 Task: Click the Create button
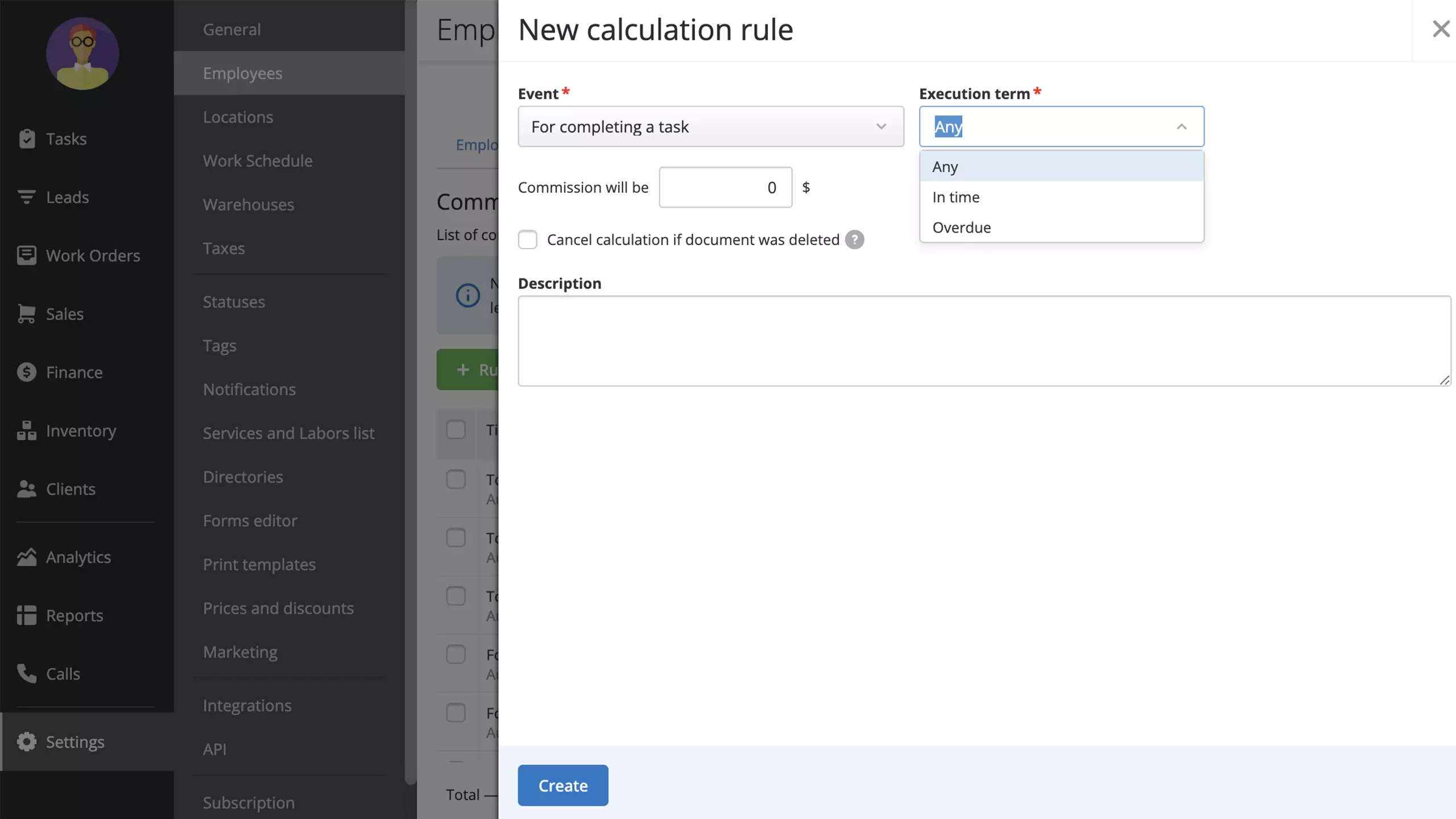[562, 785]
